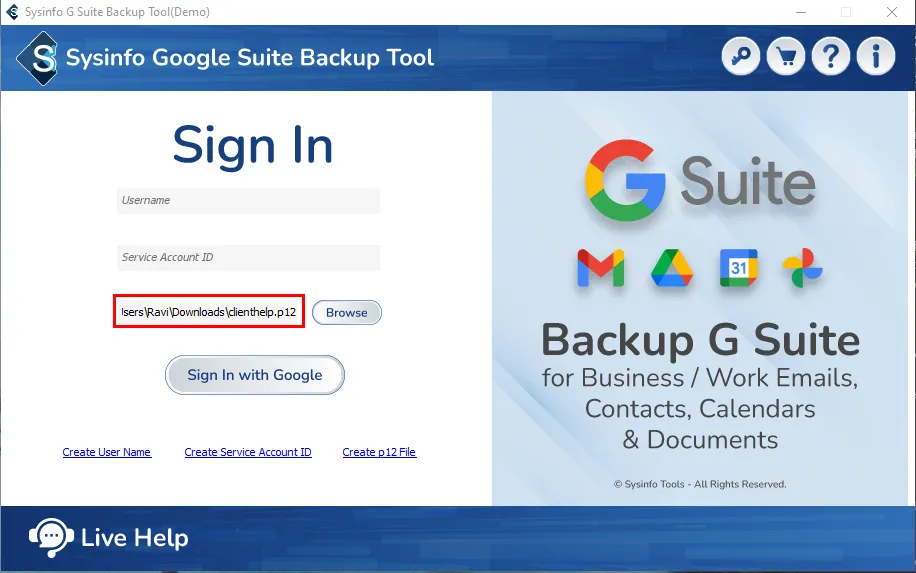Click the Sysinfo logo in header
The height and width of the screenshot is (573, 916).
38,58
